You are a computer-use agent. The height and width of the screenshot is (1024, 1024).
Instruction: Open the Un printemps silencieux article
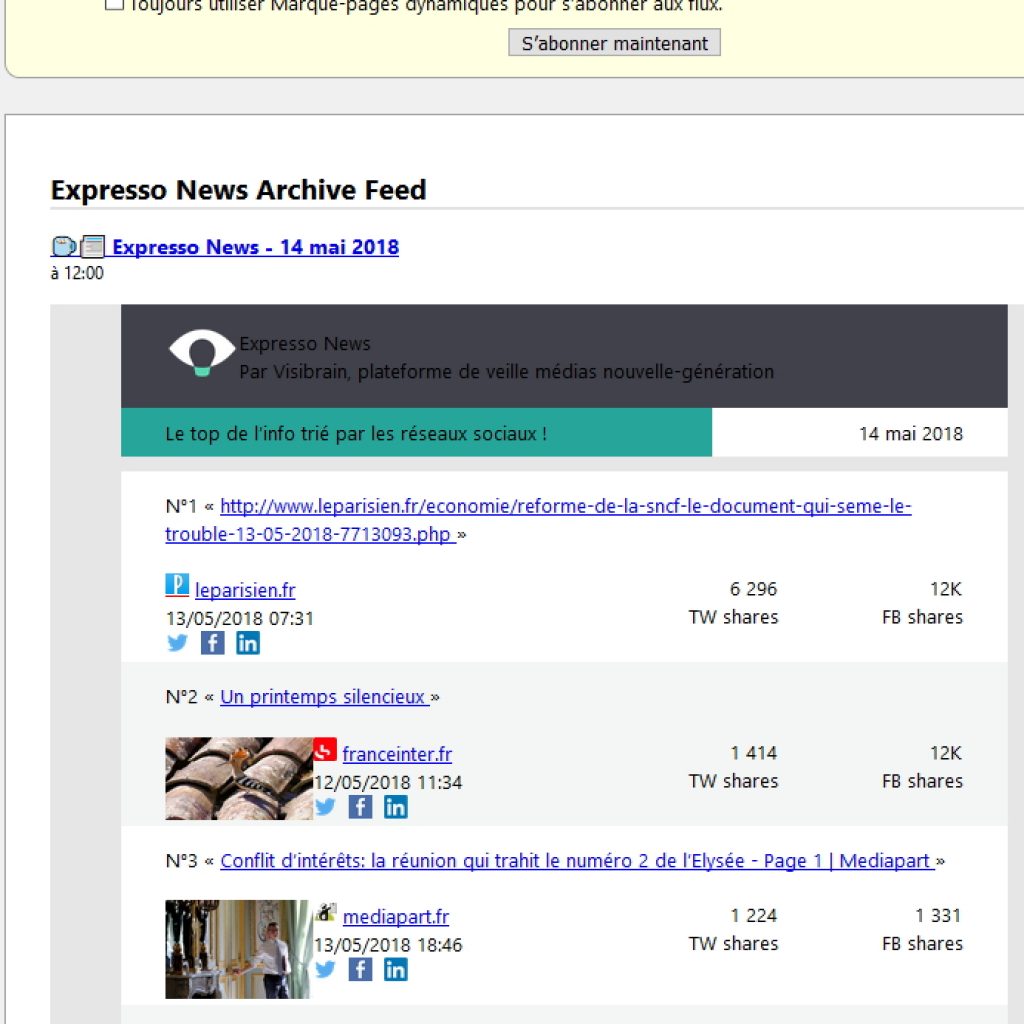325,697
